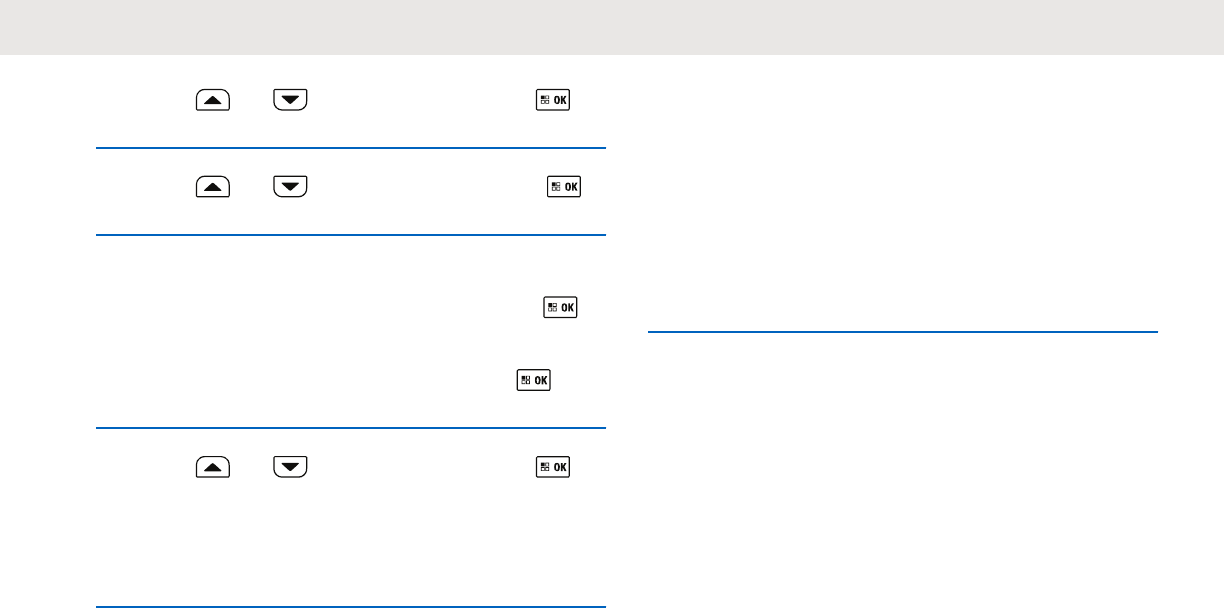Click the lower OK icon in the middle section
Viewport: 1224px width, 608px height.
[x=534, y=380]
